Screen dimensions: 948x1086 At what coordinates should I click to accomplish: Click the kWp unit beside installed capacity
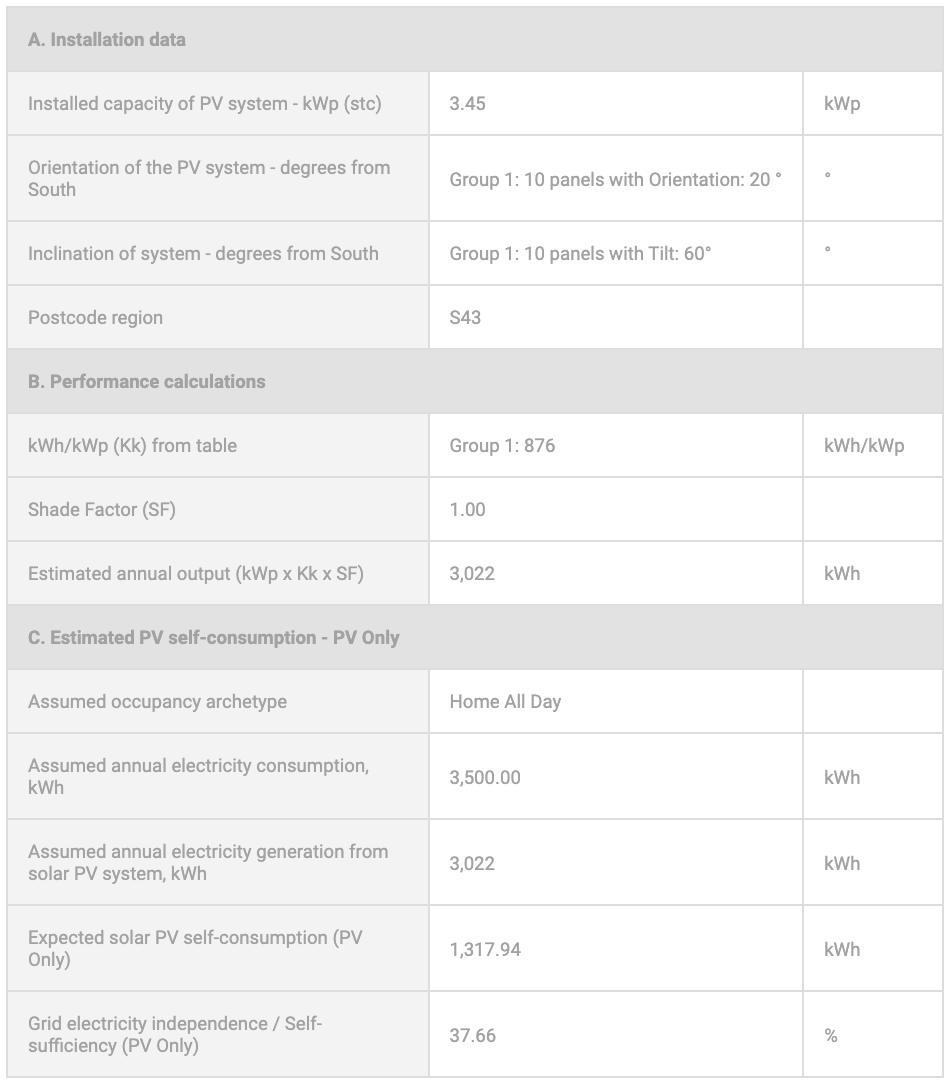point(842,104)
